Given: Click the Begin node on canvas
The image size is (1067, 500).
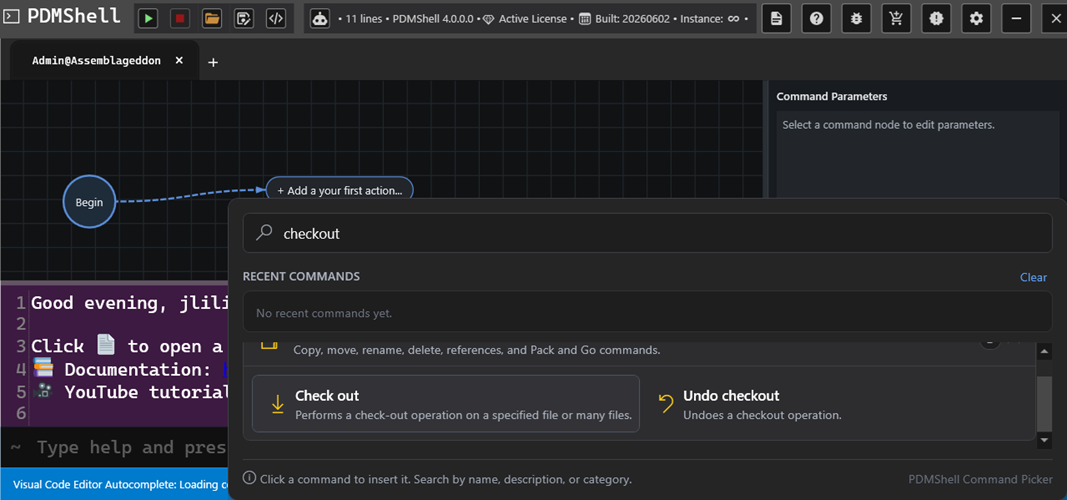Looking at the screenshot, I should [89, 202].
